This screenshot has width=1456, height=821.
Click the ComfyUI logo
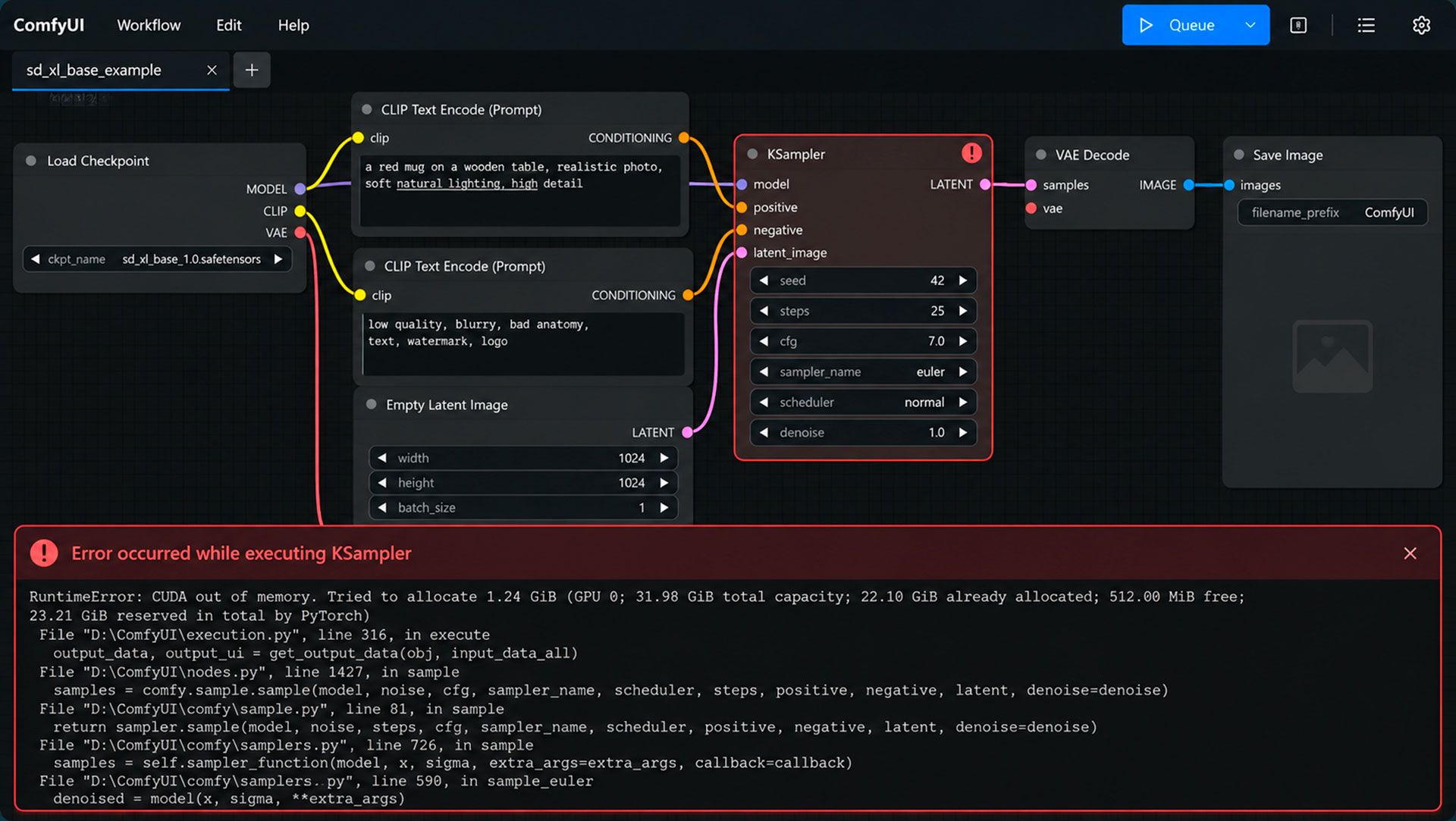tap(49, 25)
